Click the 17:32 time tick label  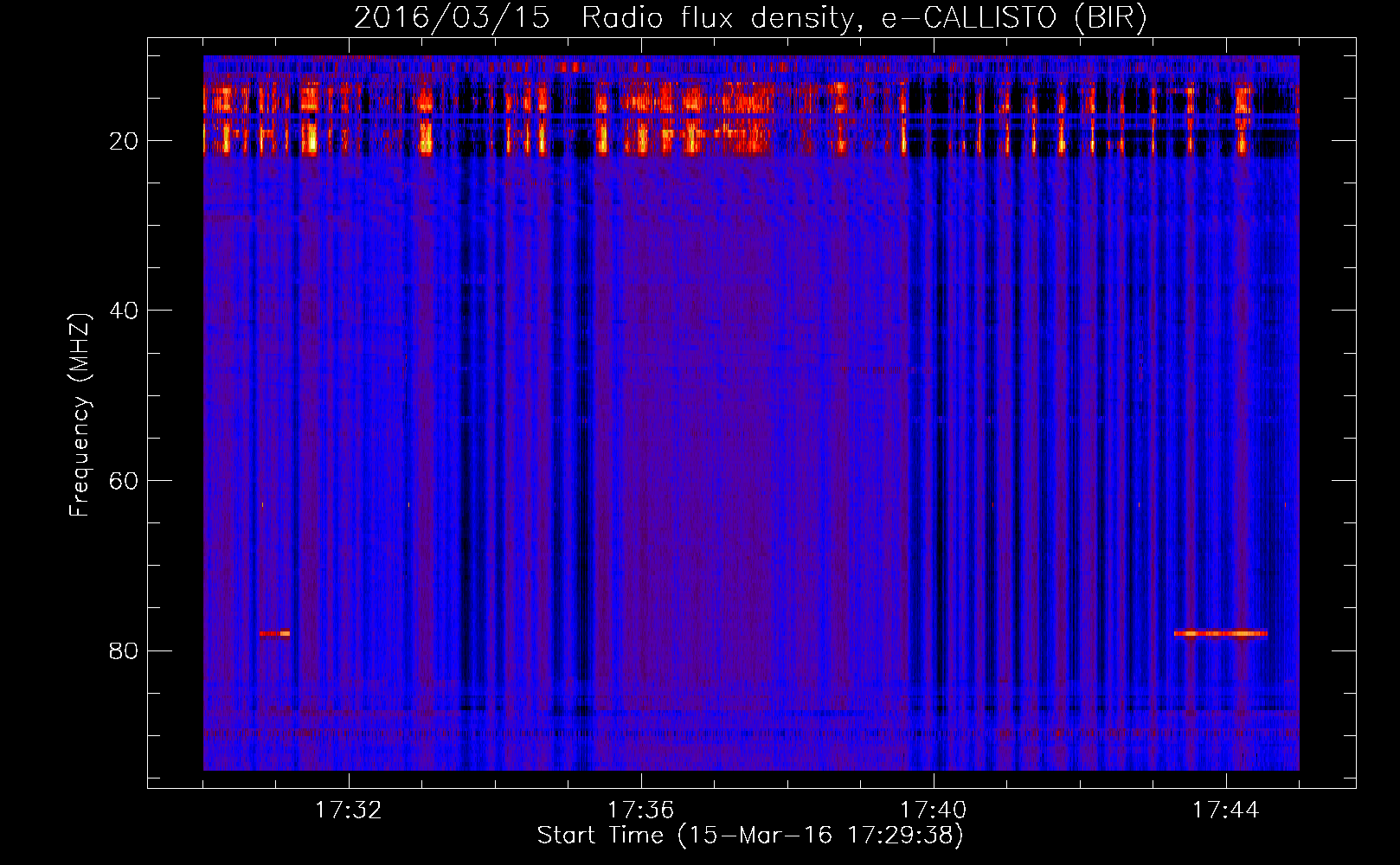click(348, 811)
